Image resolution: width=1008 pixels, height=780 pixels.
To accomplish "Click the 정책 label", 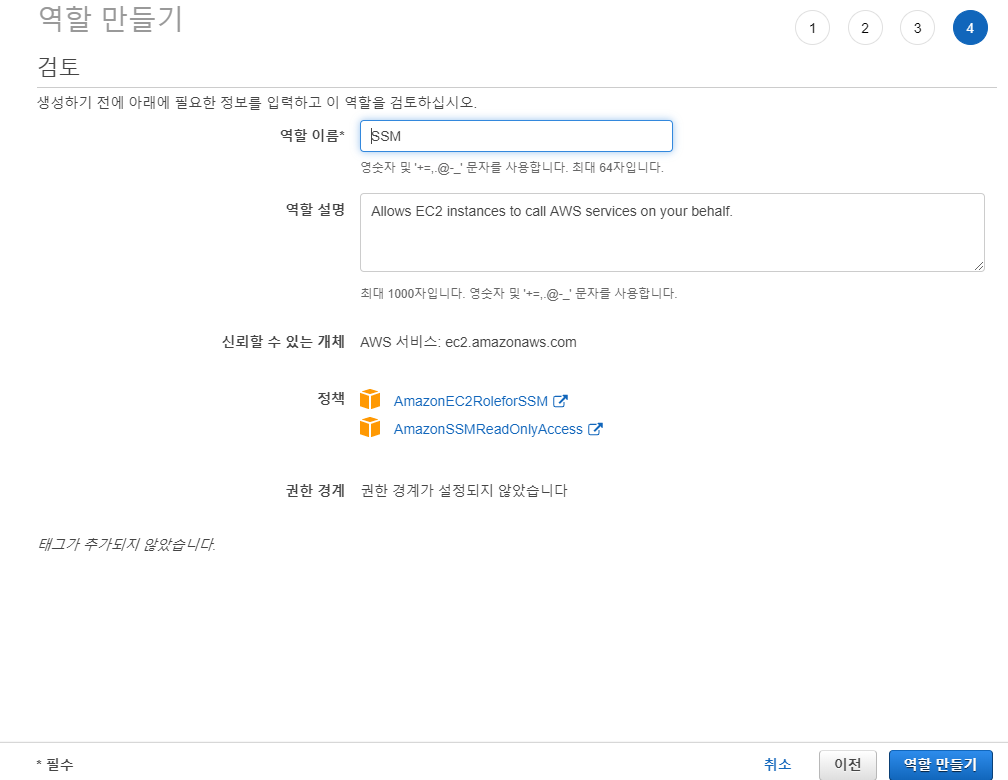I will (x=331, y=399).
